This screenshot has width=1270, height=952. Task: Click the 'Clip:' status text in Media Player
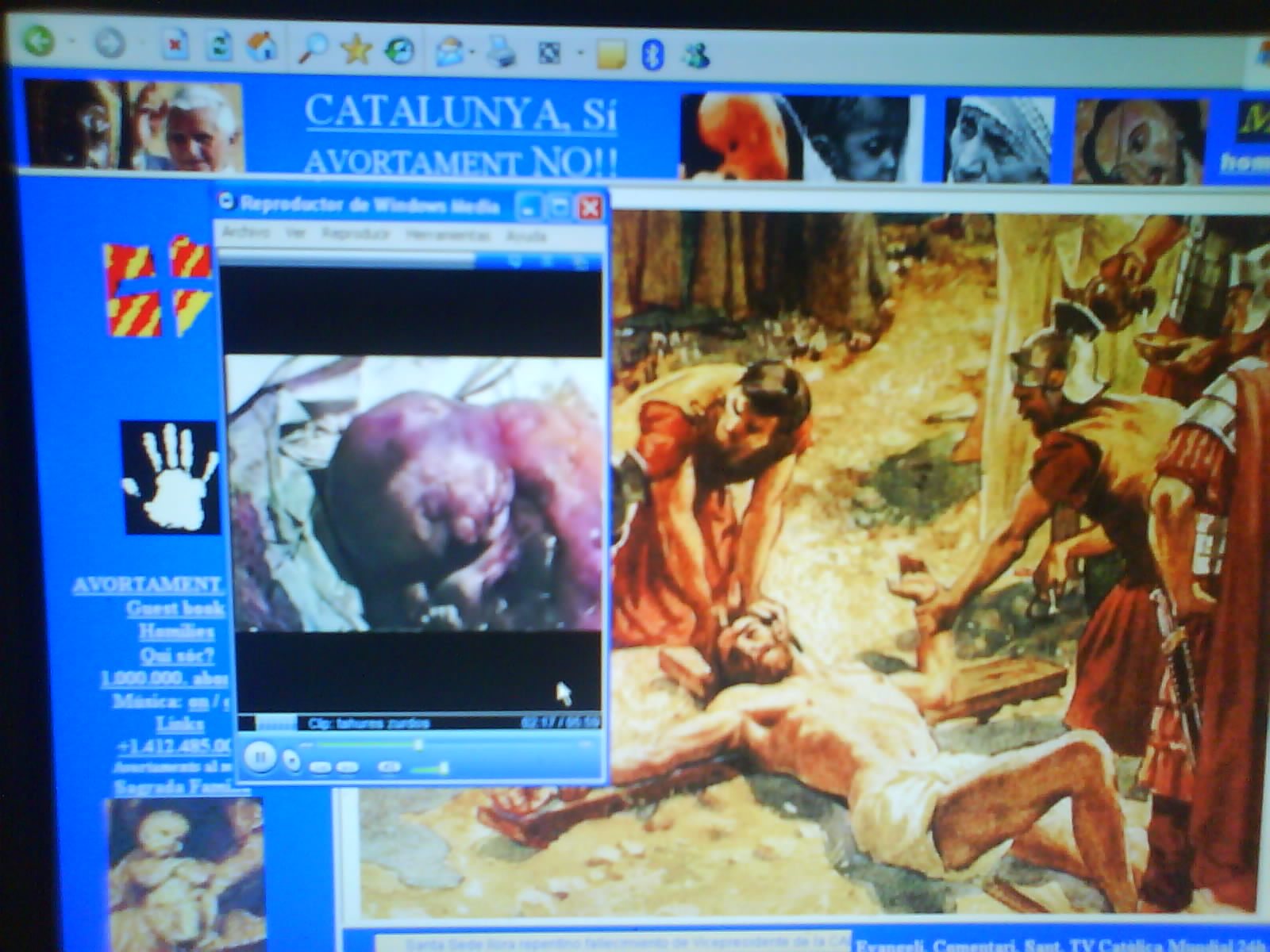(368, 723)
